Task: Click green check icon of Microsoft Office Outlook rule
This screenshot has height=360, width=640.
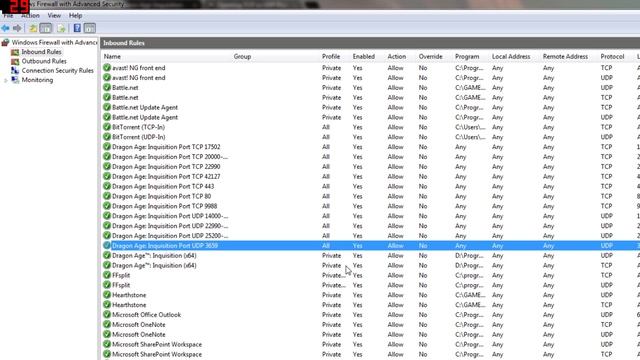Action: coord(107,315)
